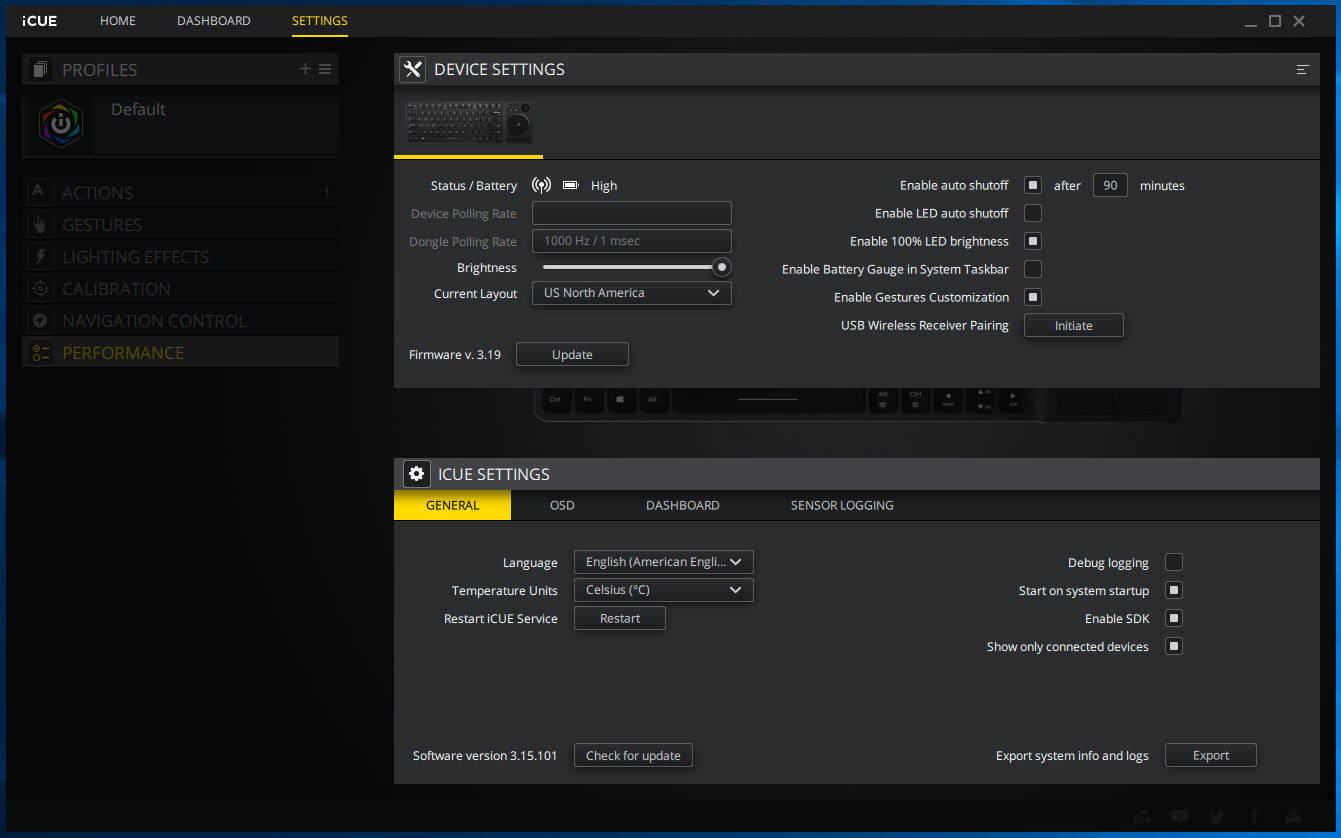The width and height of the screenshot is (1341, 838).
Task: Toggle Enable Gestures Customization checkbox
Action: click(1033, 297)
